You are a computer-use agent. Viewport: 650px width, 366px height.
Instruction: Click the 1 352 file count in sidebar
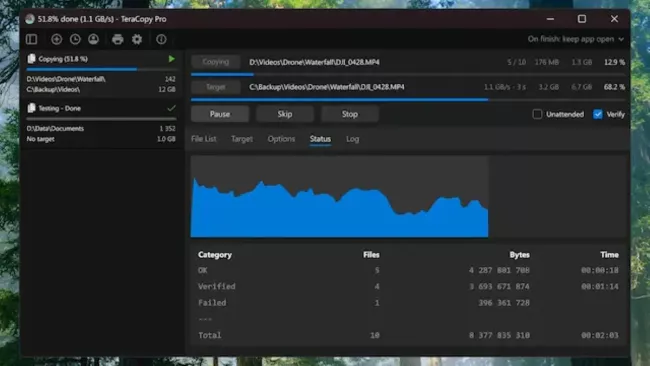click(x=167, y=128)
